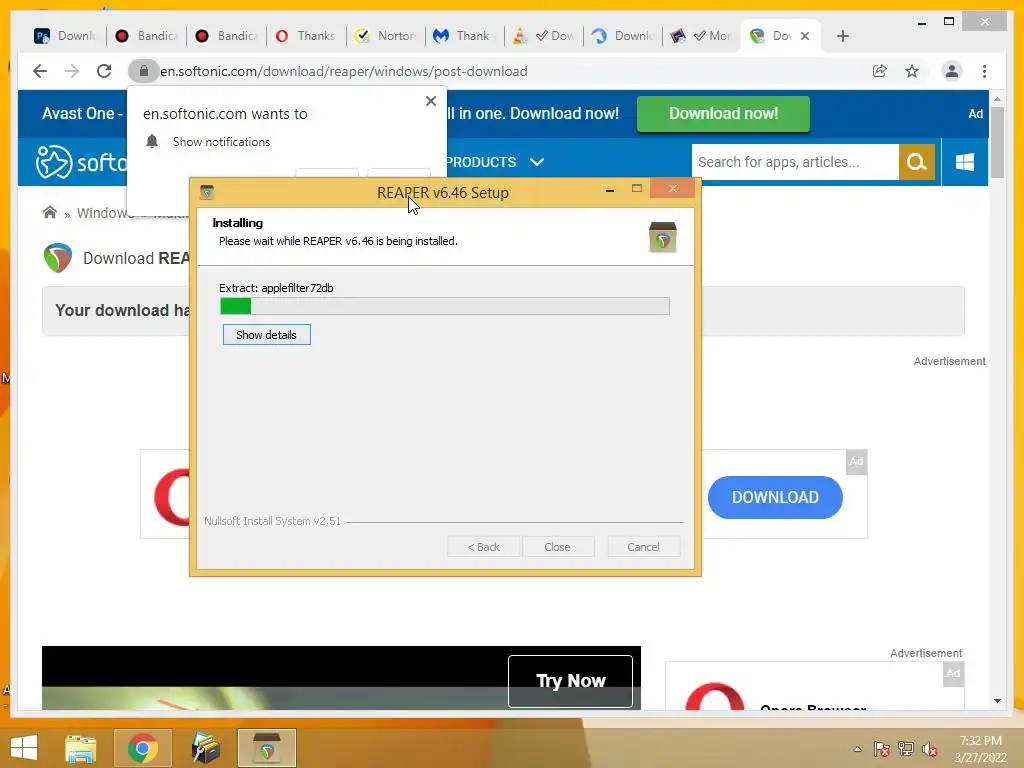Viewport: 1024px width, 768px height.
Task: Open the clock showing 7:32 PM
Action: click(980, 749)
